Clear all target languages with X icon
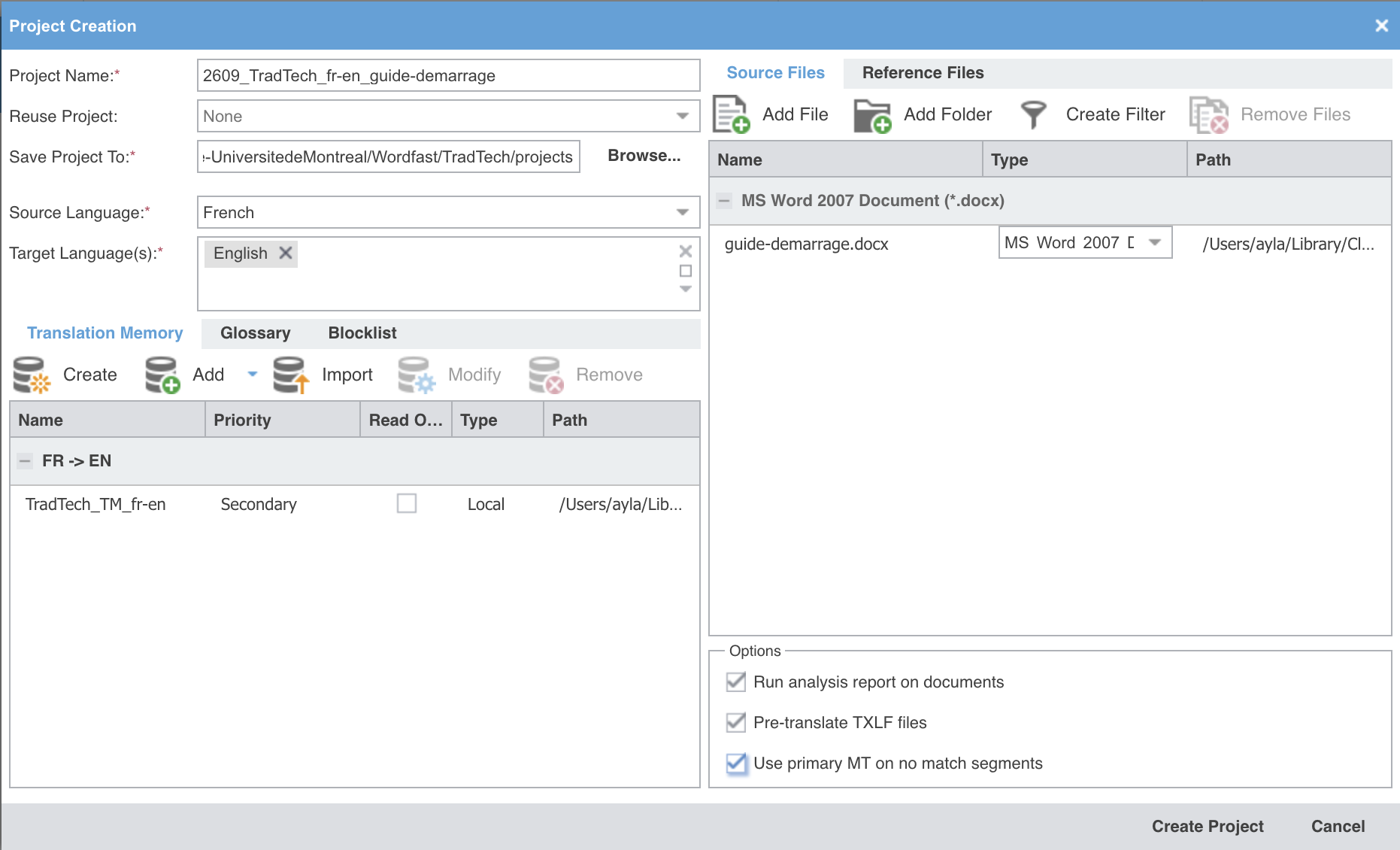Image resolution: width=1400 pixels, height=850 pixels. [686, 251]
